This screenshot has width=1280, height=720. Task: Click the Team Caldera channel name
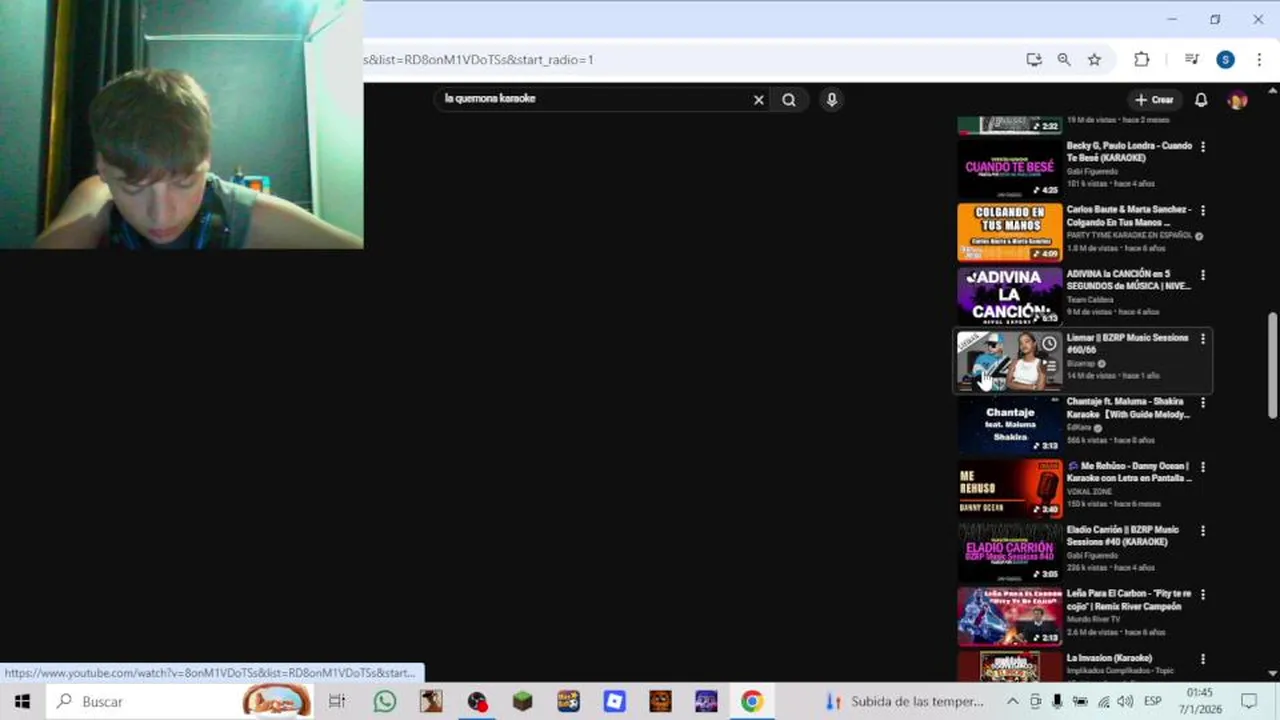(1088, 299)
